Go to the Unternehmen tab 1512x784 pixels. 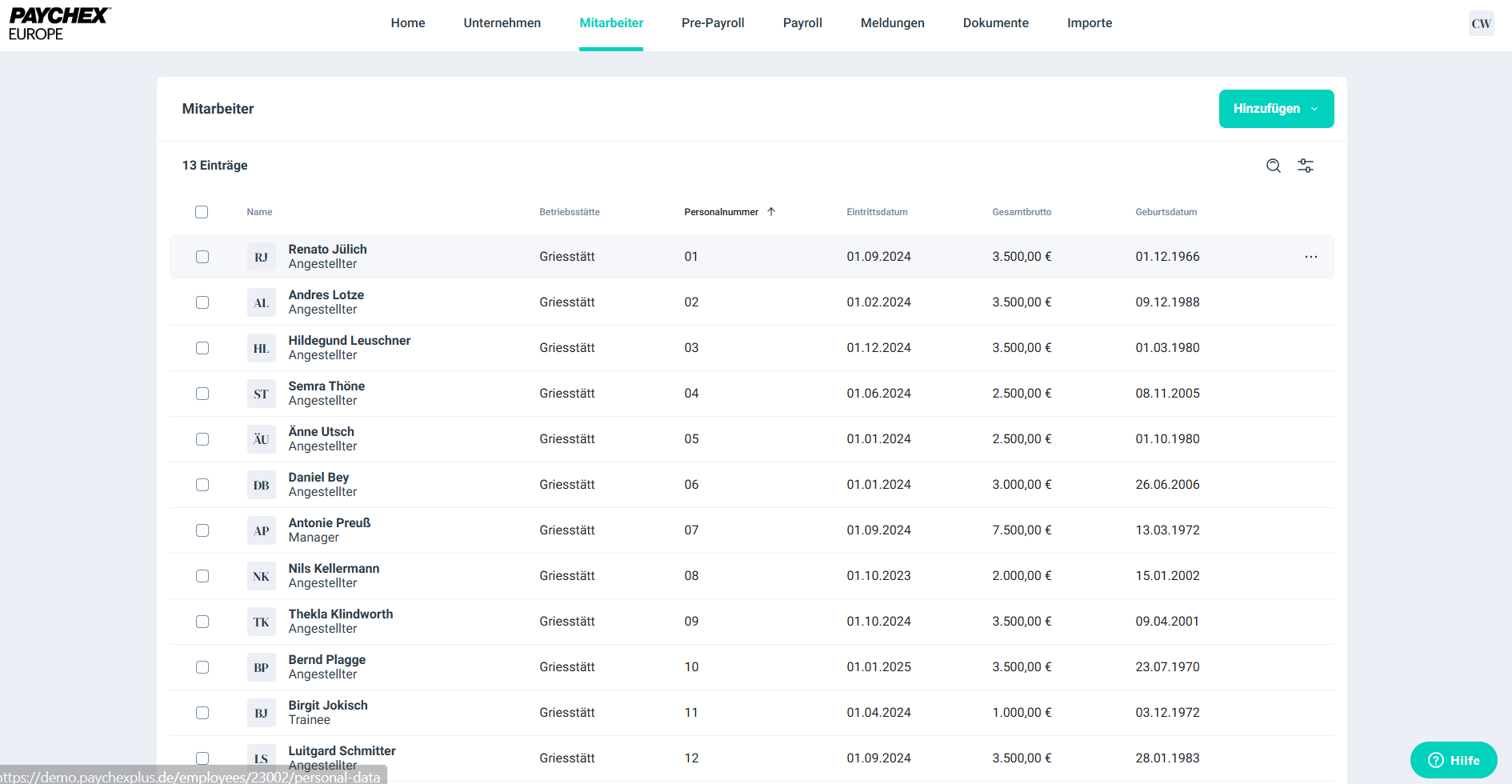pos(502,23)
